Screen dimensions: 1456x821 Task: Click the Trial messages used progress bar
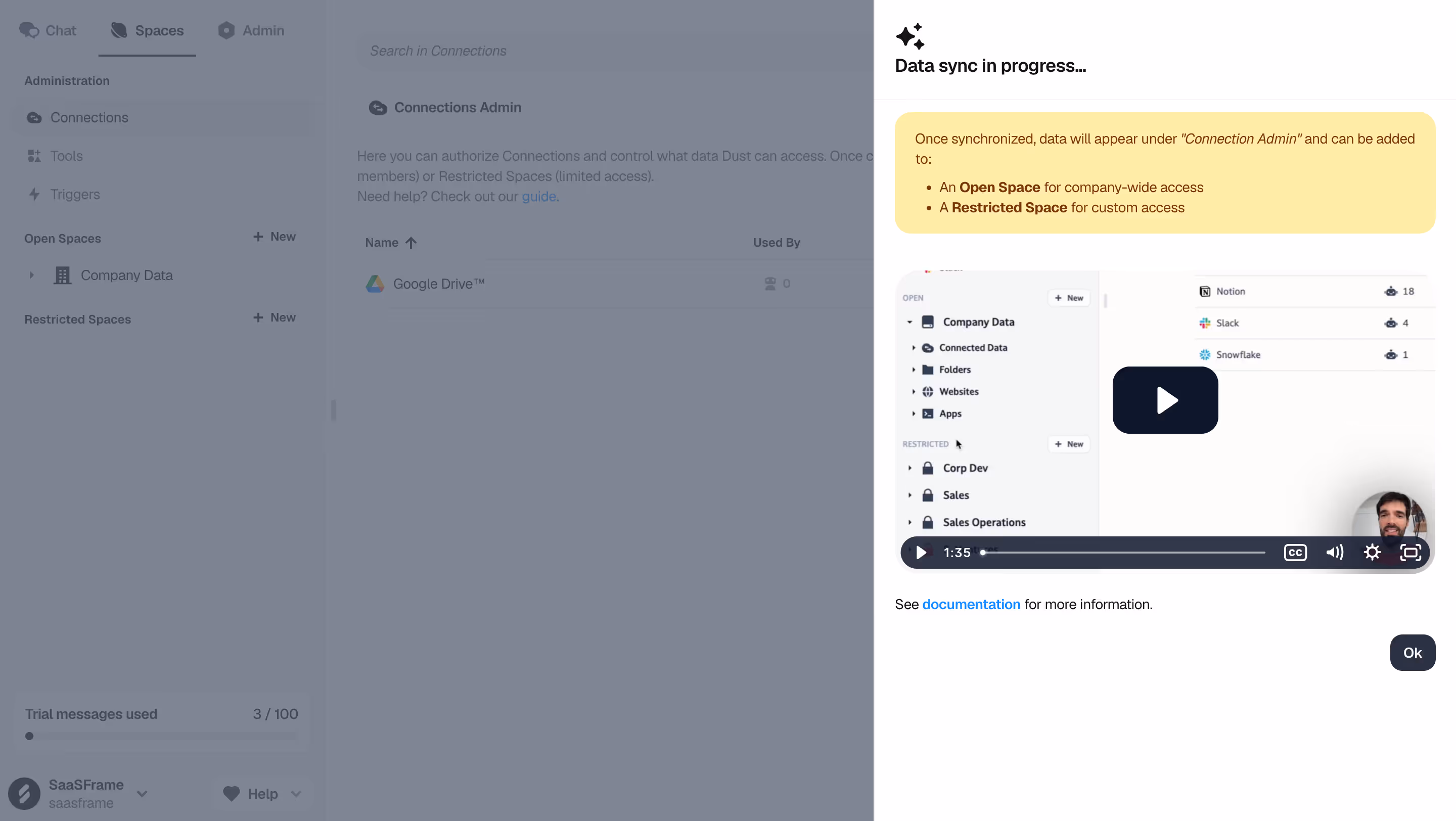(161, 736)
